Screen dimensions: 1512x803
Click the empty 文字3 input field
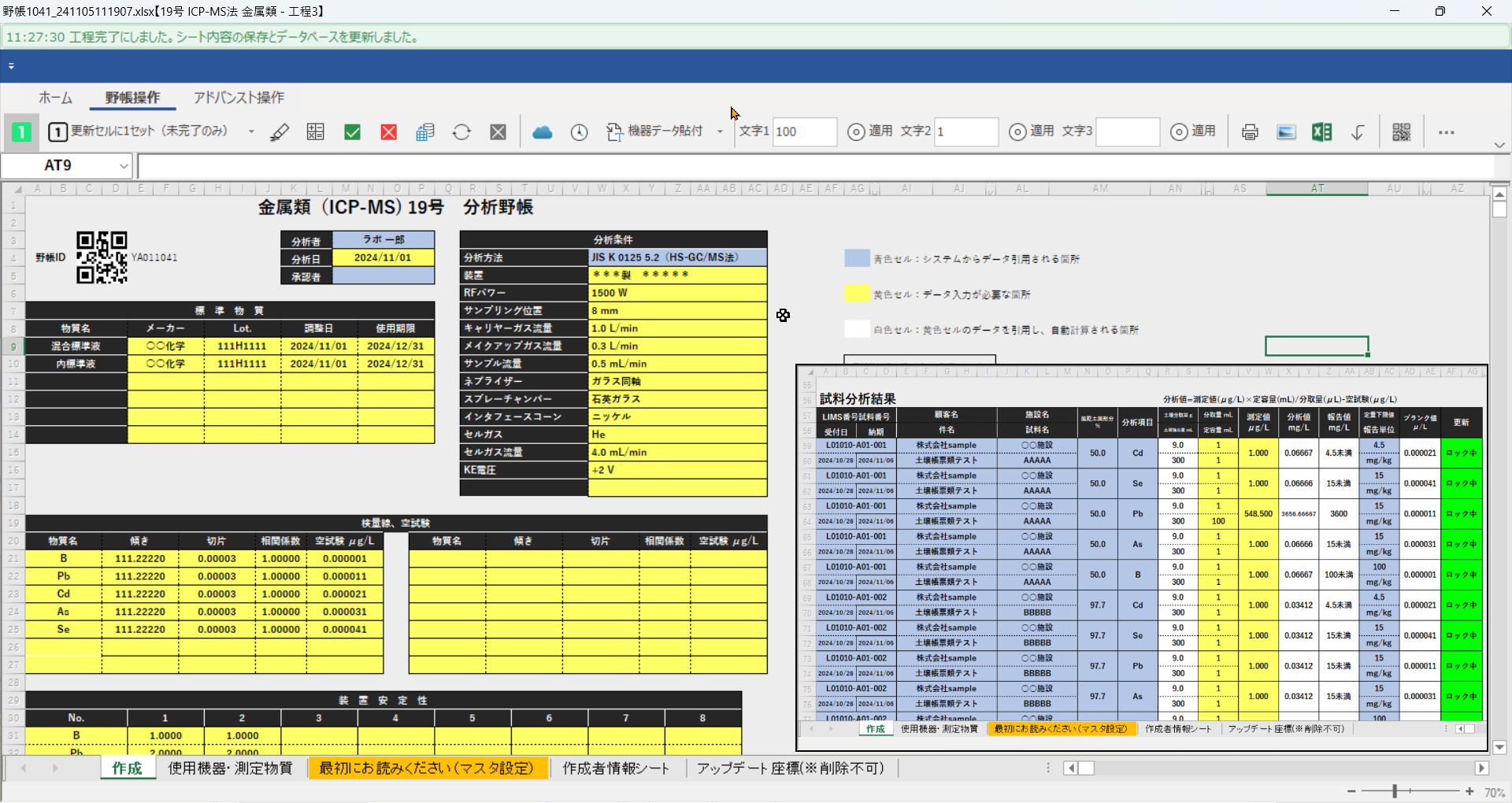click(x=1128, y=131)
